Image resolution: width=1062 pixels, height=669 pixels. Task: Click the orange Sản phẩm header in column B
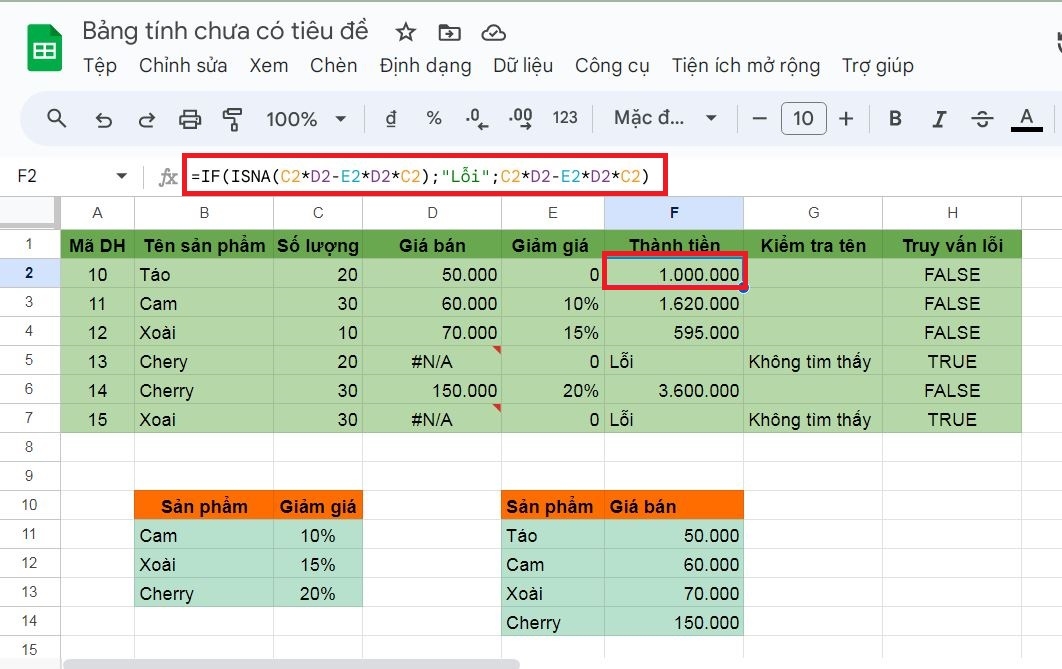click(204, 506)
